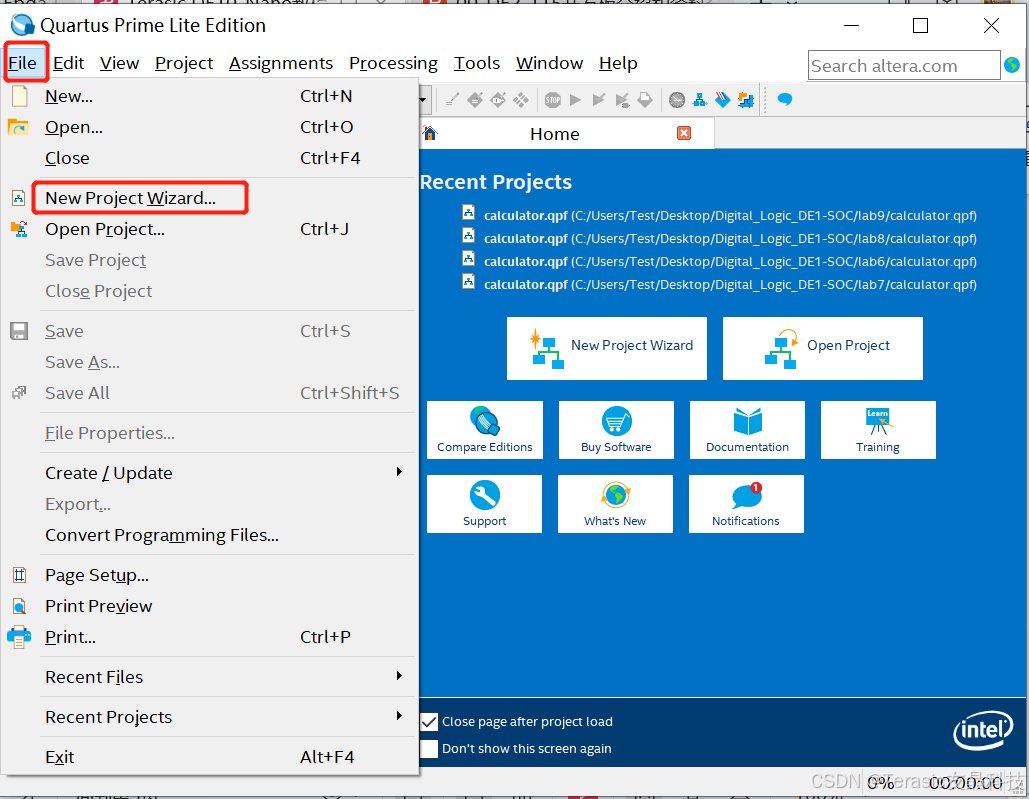The image size is (1029, 799).
Task: Open the toolbar dropdown arrow beside File menu edge
Action: [423, 100]
